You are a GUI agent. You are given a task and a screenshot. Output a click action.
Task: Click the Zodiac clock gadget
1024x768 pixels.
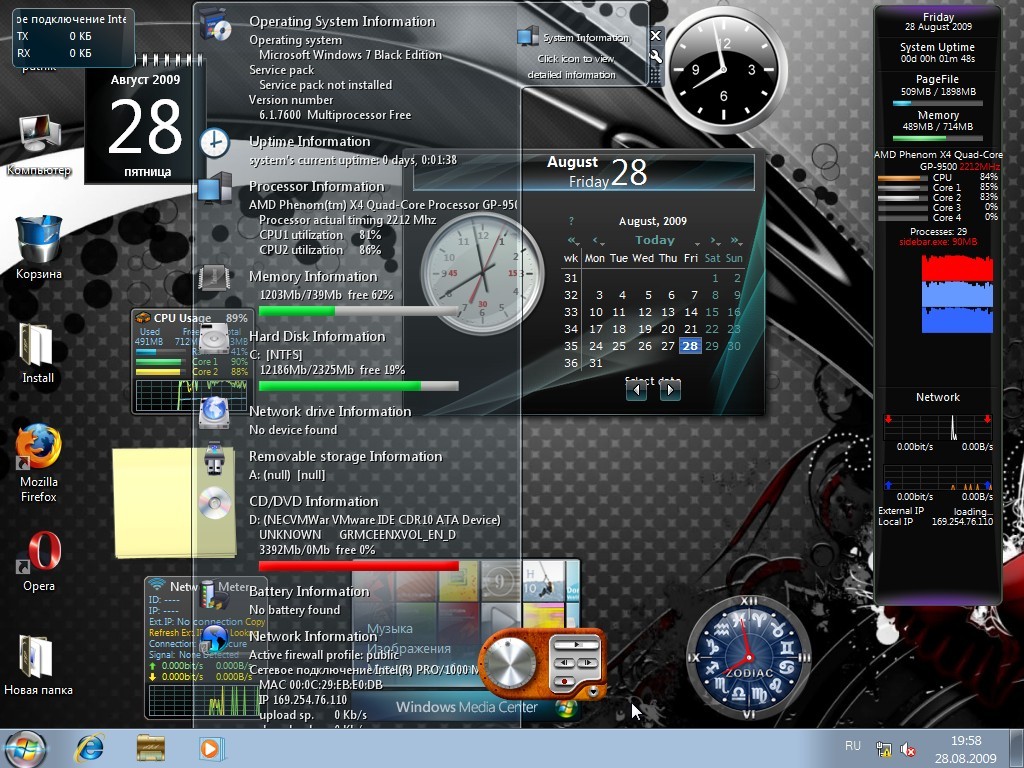[748, 658]
